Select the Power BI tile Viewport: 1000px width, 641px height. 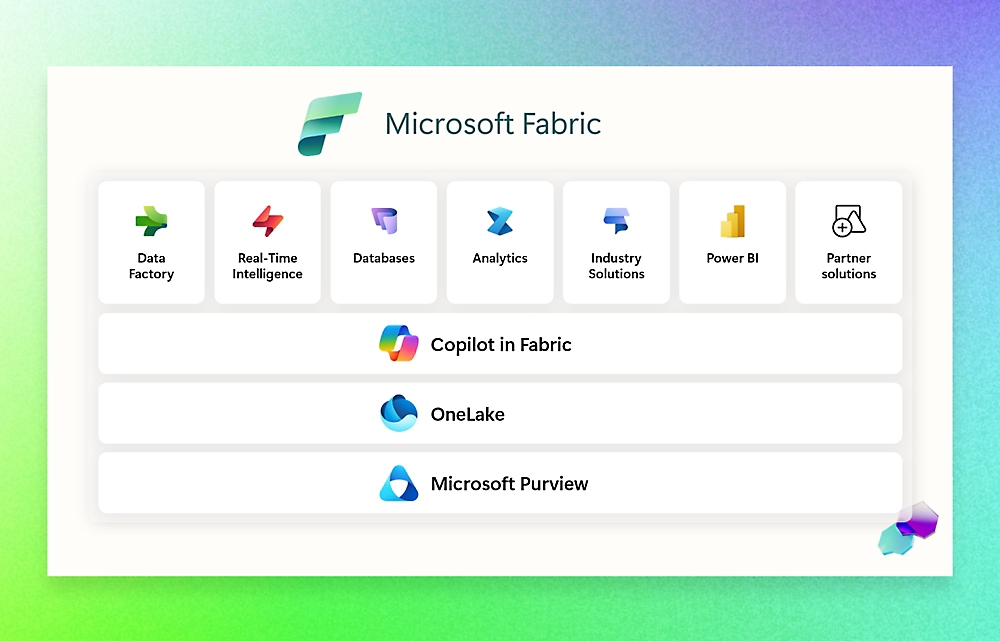pyautogui.click(x=732, y=241)
